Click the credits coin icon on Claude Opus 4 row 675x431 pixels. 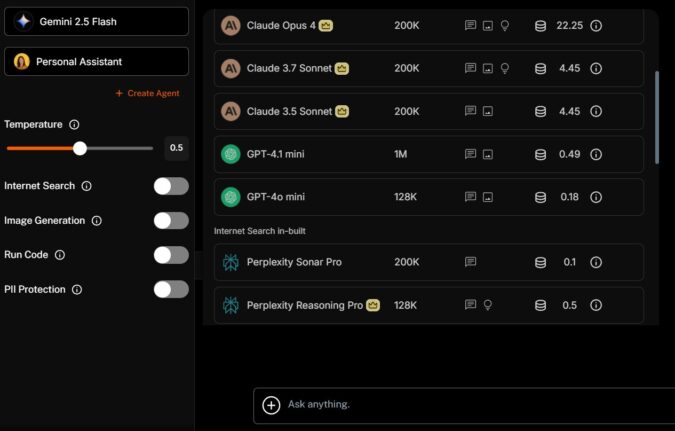click(x=540, y=26)
